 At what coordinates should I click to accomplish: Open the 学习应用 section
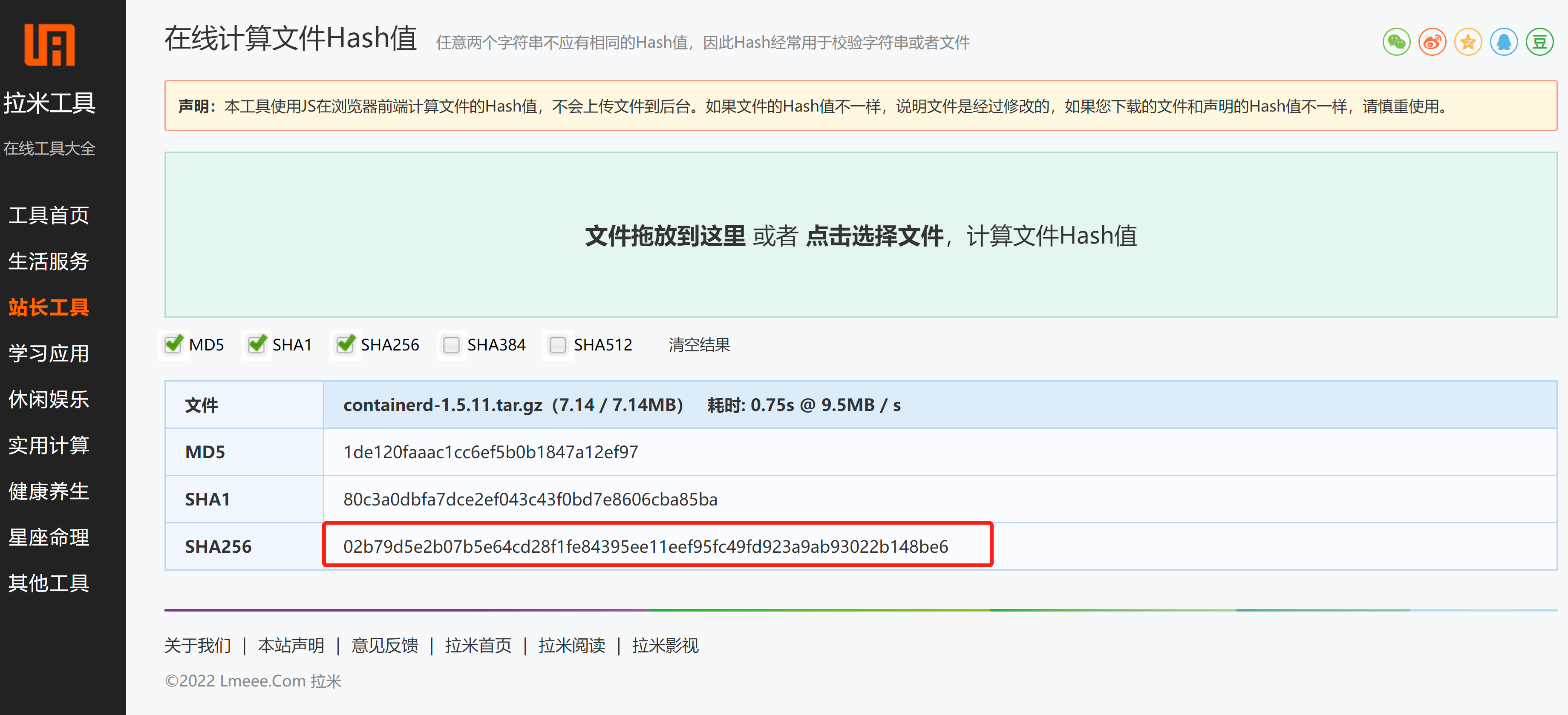coord(49,353)
